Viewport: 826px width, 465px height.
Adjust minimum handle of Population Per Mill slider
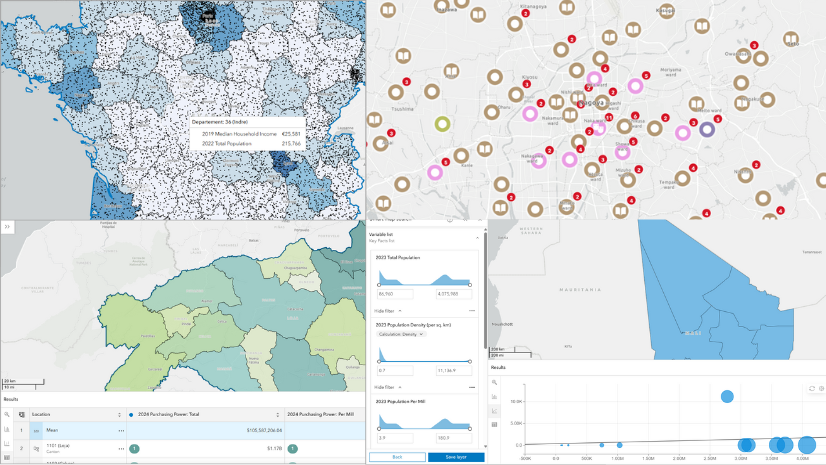379,429
